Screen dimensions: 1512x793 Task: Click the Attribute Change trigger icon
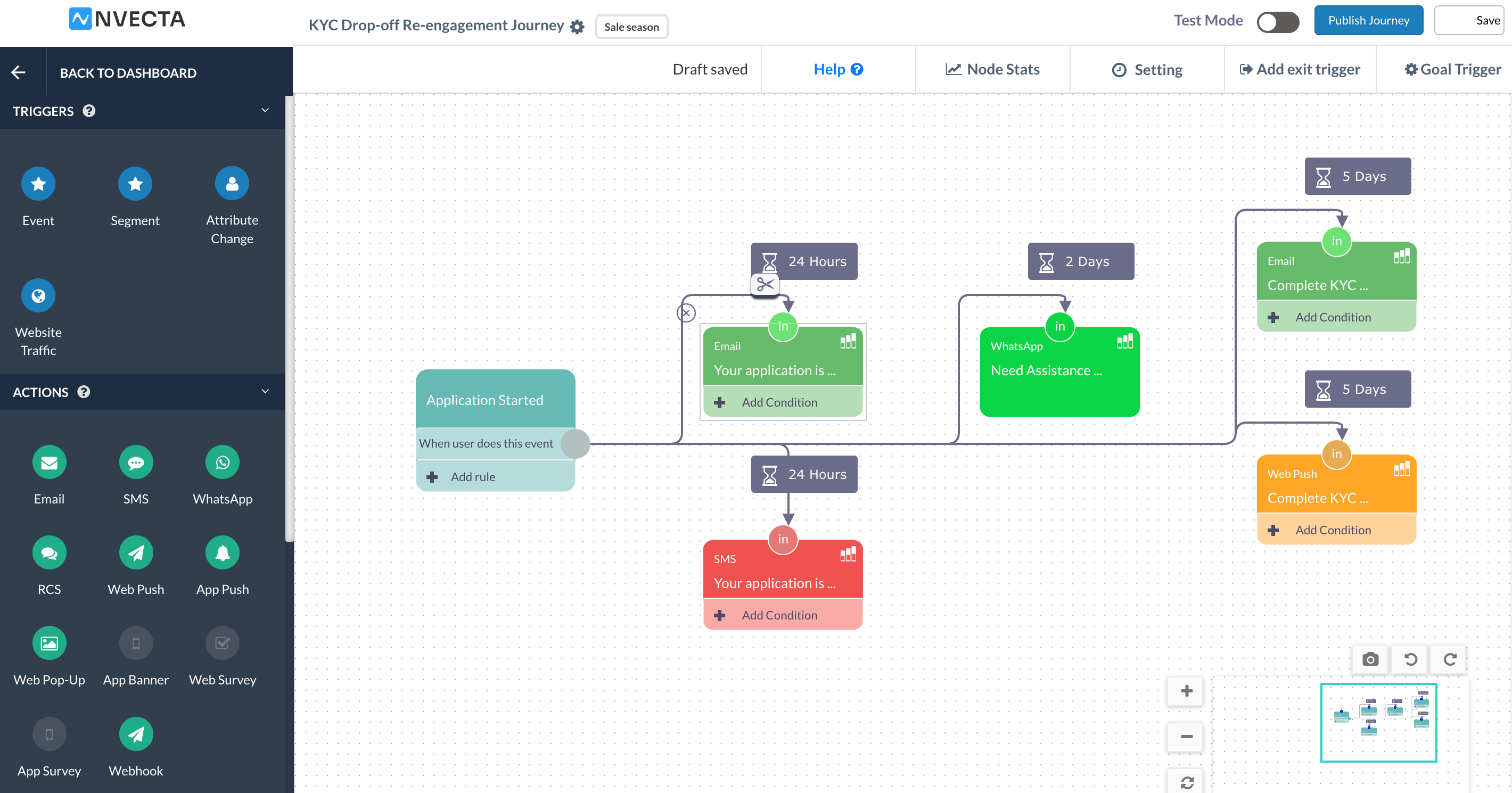point(232,184)
